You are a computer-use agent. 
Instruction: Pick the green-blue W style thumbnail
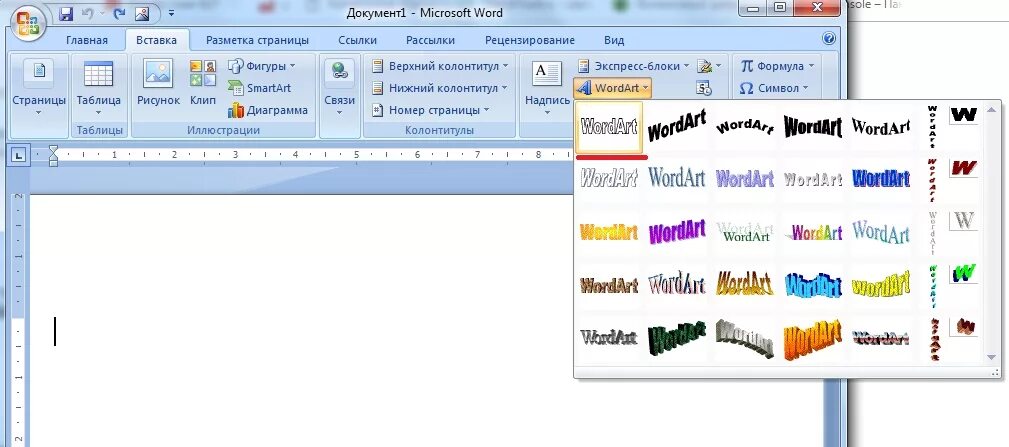(x=963, y=273)
